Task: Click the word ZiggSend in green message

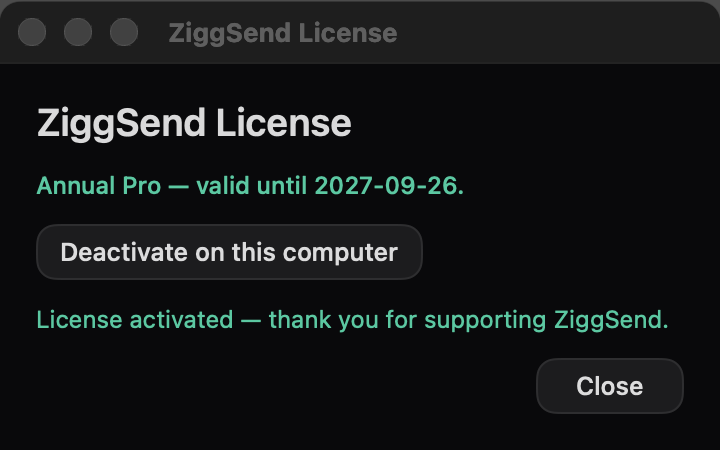Action: [611, 320]
